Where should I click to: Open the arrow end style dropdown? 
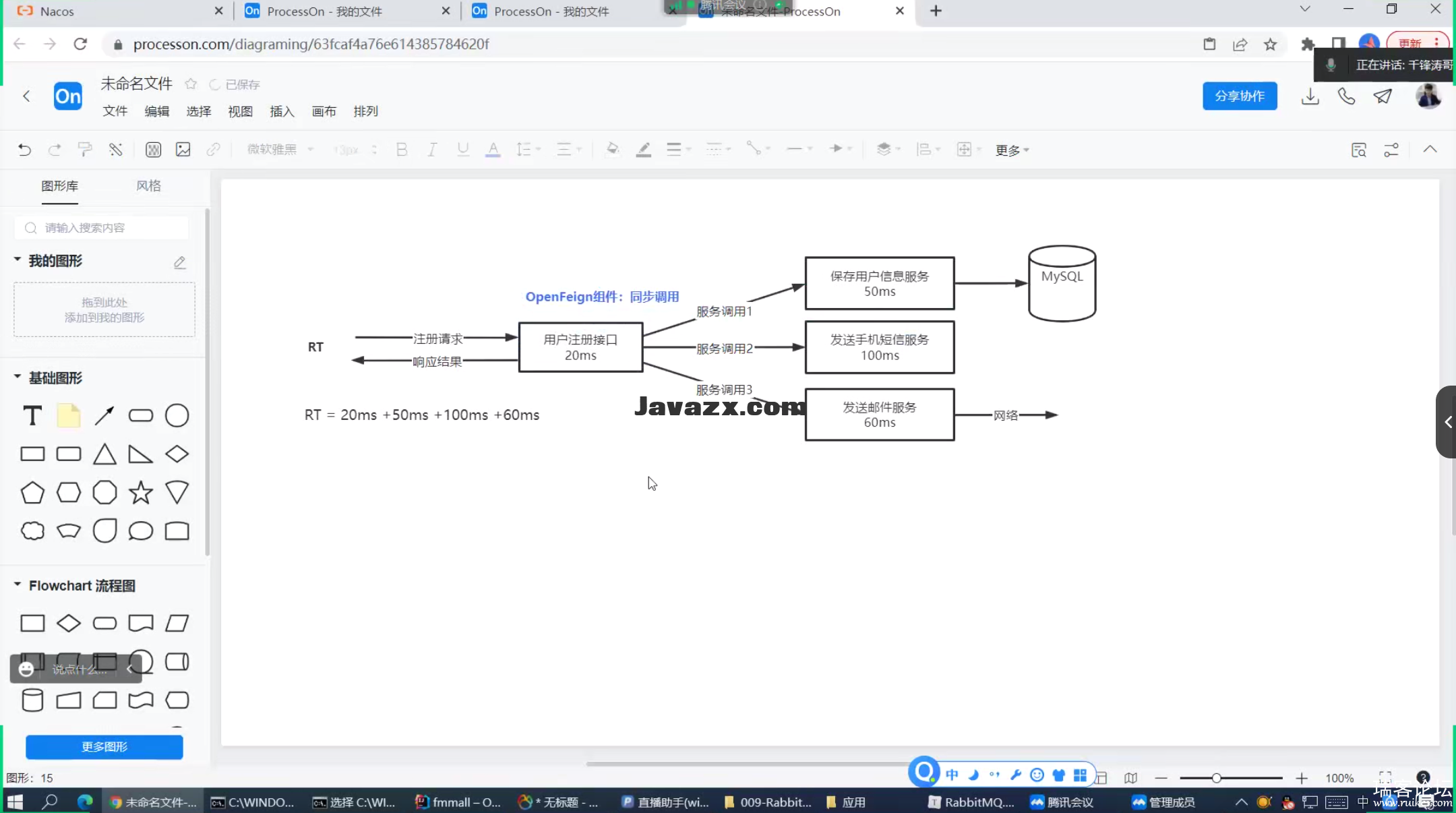tap(840, 149)
